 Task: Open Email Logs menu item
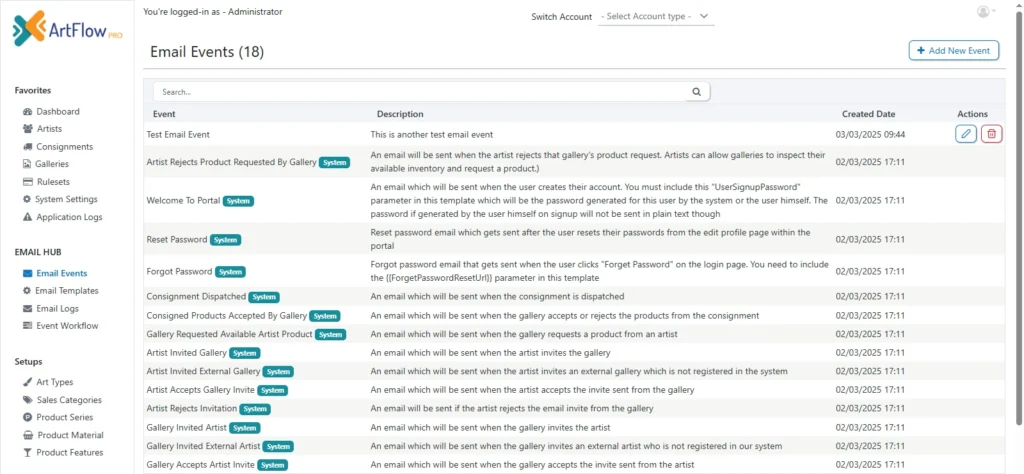(x=57, y=309)
